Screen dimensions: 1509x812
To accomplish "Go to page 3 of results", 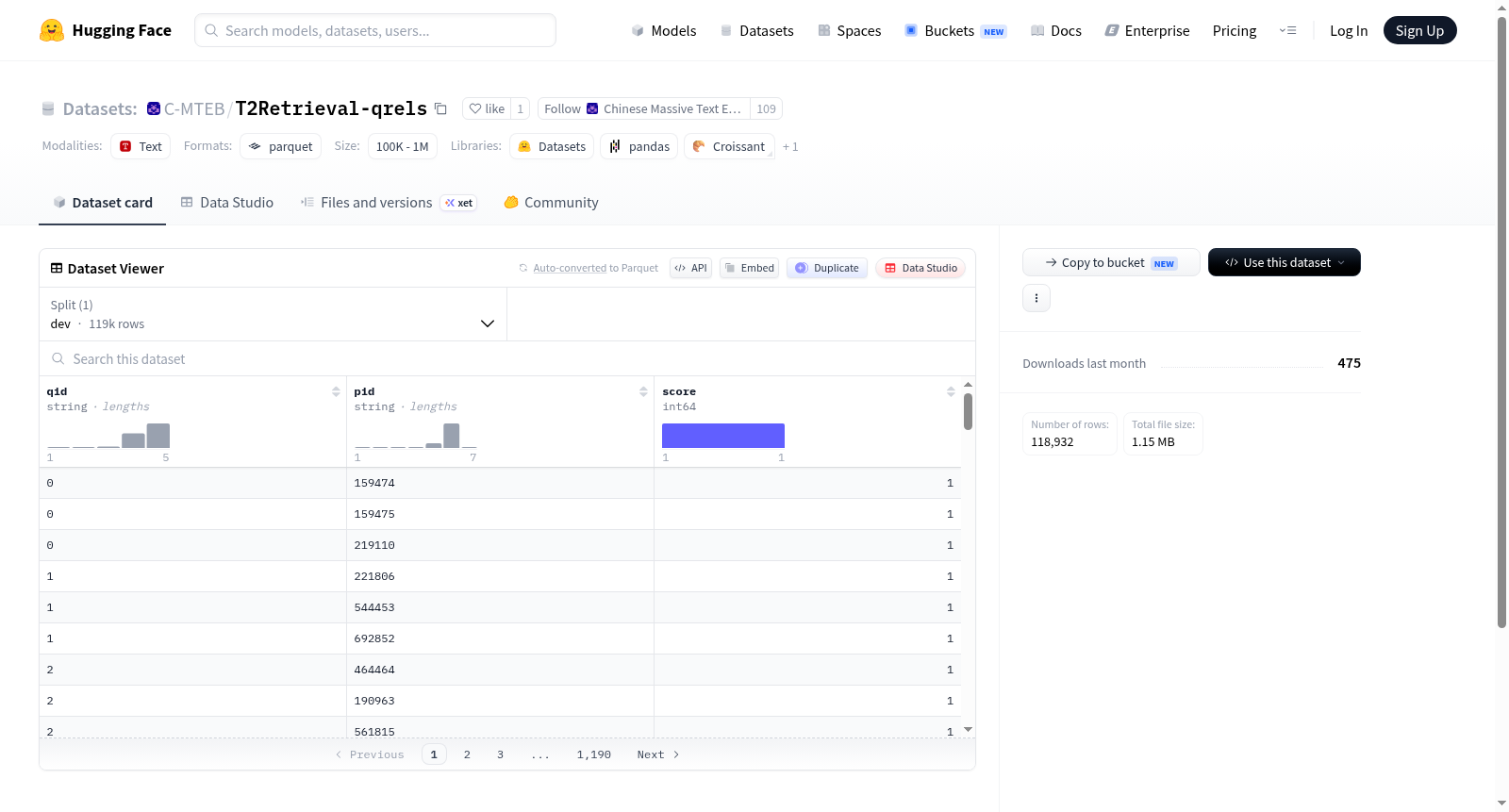I will (500, 754).
